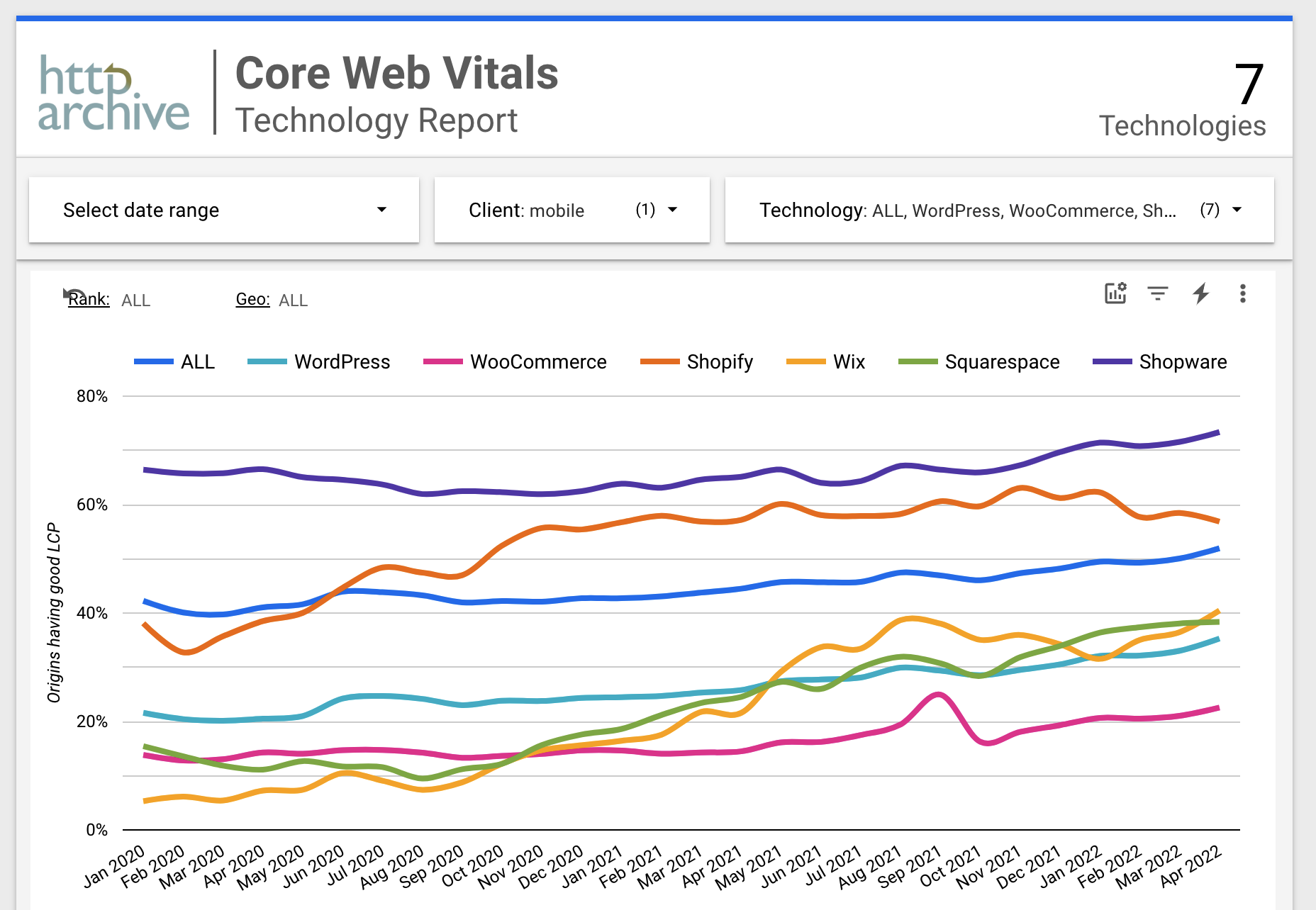Toggle the Shopify legend entry
This screenshot has height=910, width=1316.
coord(696,361)
